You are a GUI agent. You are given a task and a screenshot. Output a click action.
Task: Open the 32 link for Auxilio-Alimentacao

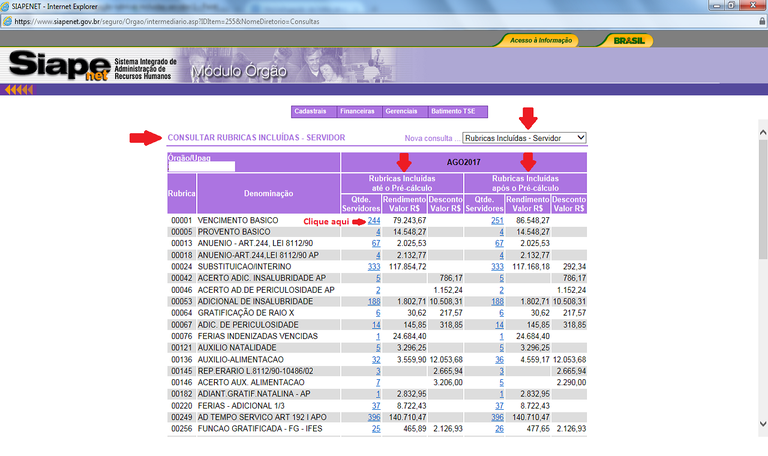click(376, 359)
